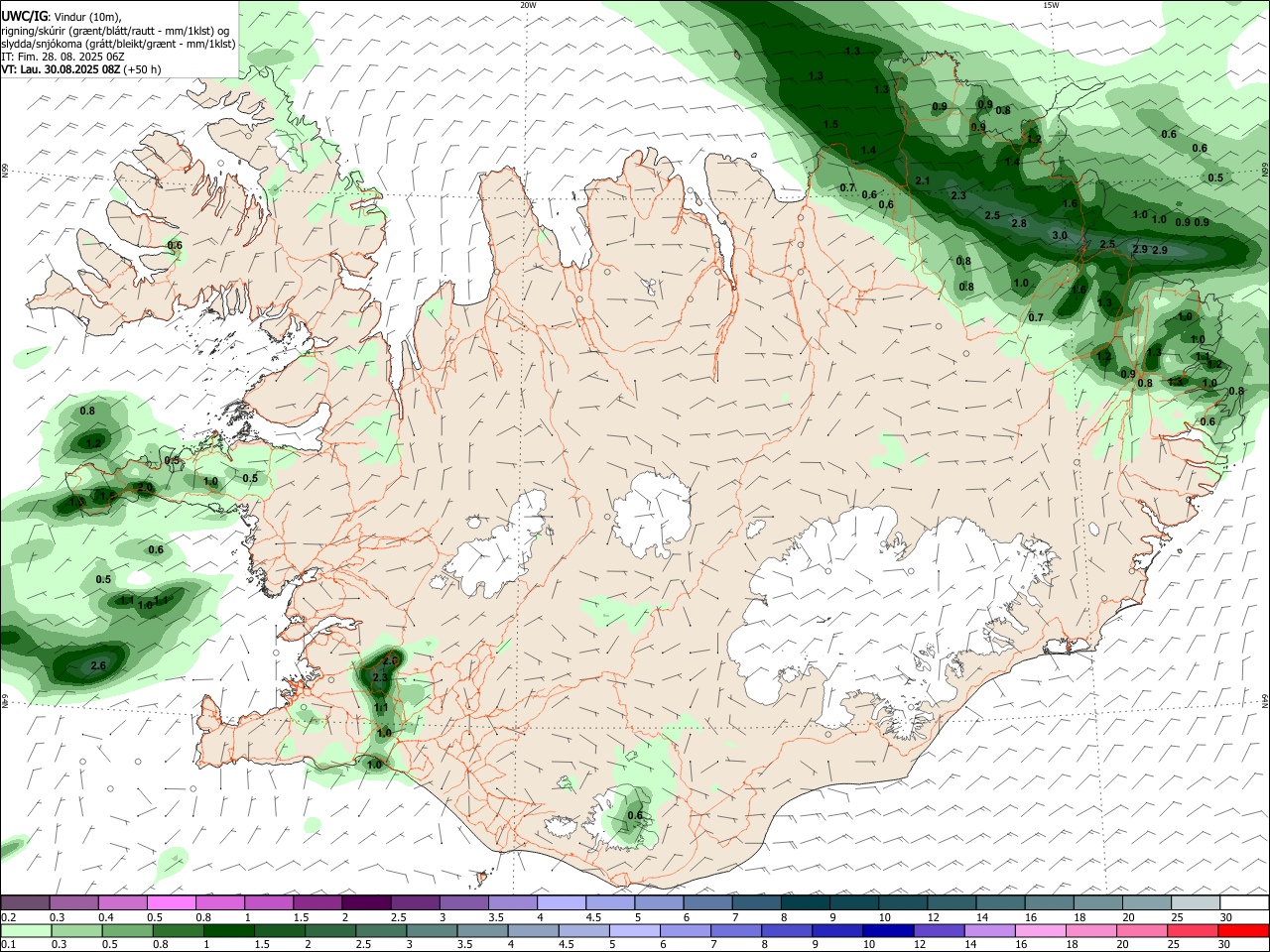Click the 3.0 peak precipitation value
This screenshot has height=952, width=1270.
[1060, 235]
